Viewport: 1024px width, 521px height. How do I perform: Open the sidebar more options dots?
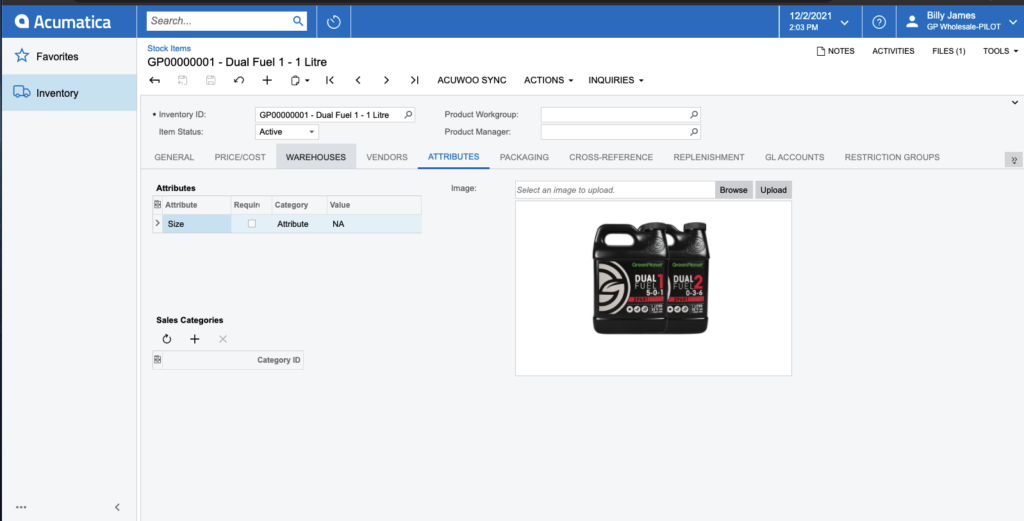[21, 507]
